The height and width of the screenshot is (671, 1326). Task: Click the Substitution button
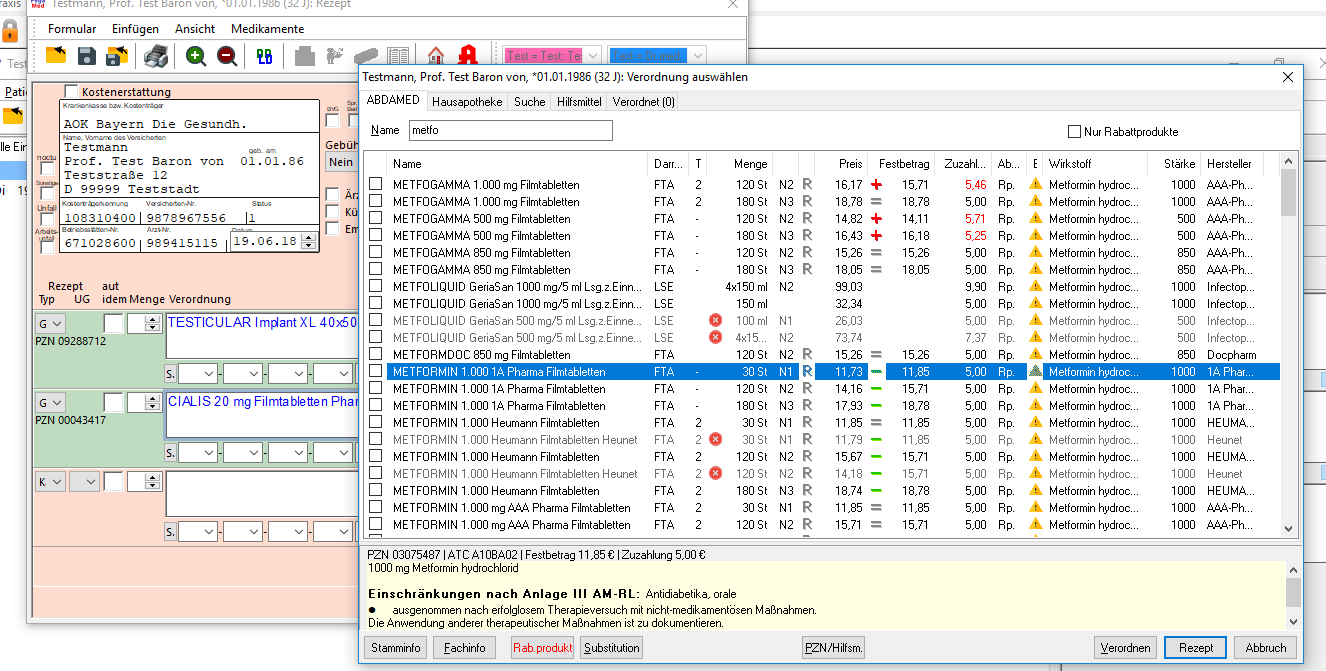[611, 647]
